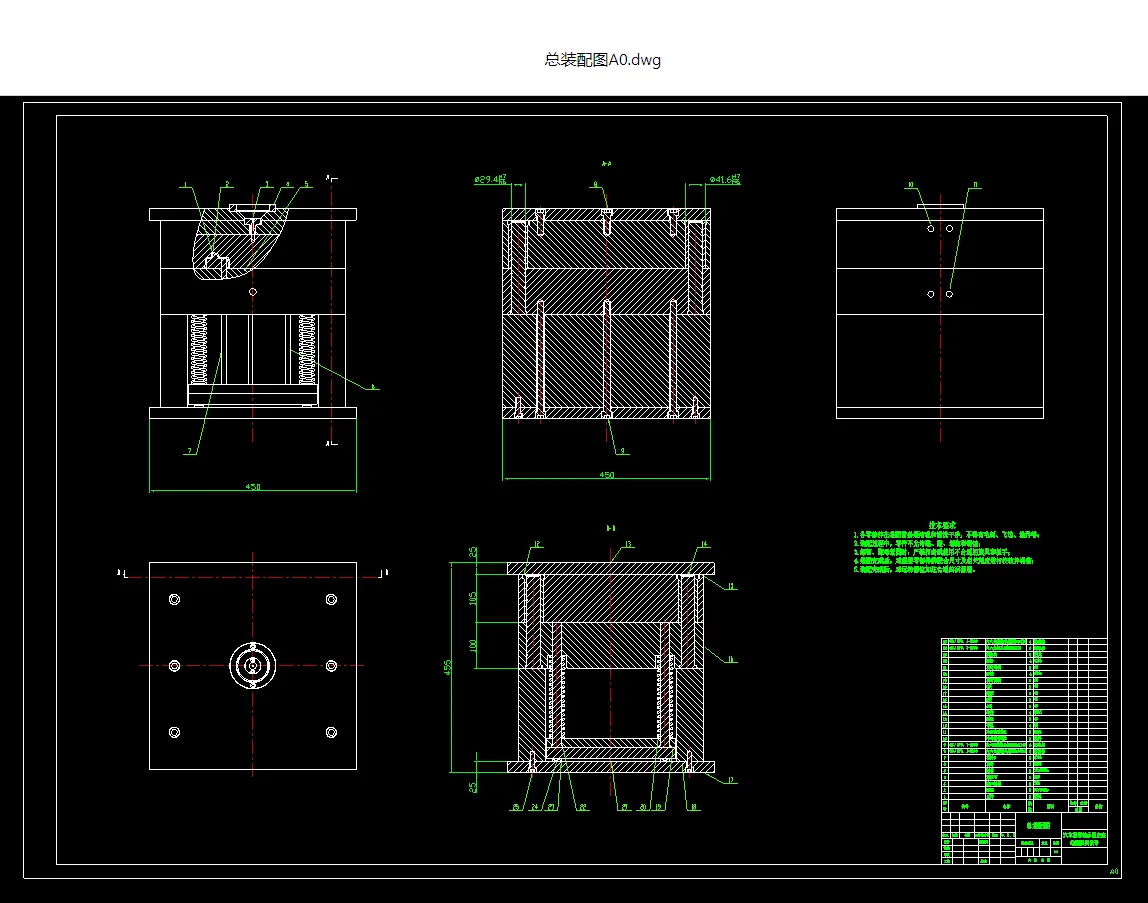Image resolution: width=1148 pixels, height=903 pixels.
Task: Click the 100 vertical dimension label
Action: [473, 646]
